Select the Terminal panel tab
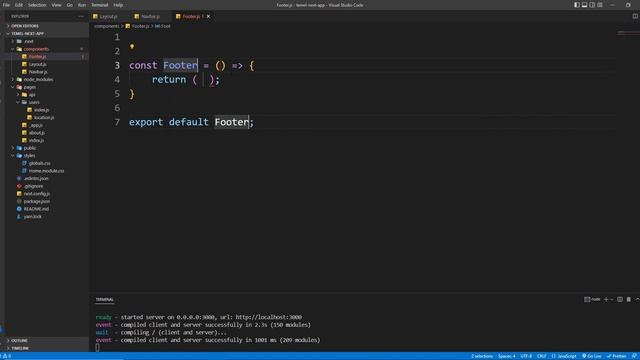The height and width of the screenshot is (360, 640). click(x=104, y=300)
